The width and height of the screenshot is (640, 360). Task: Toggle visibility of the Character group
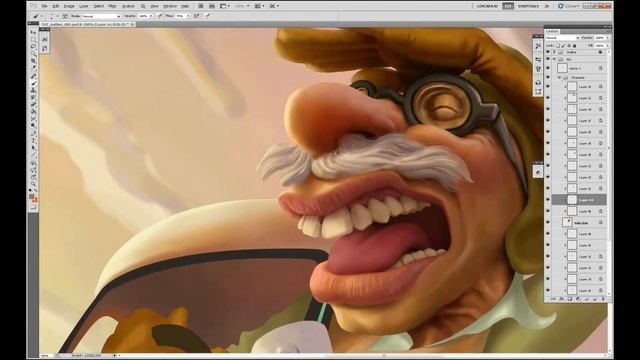click(548, 77)
